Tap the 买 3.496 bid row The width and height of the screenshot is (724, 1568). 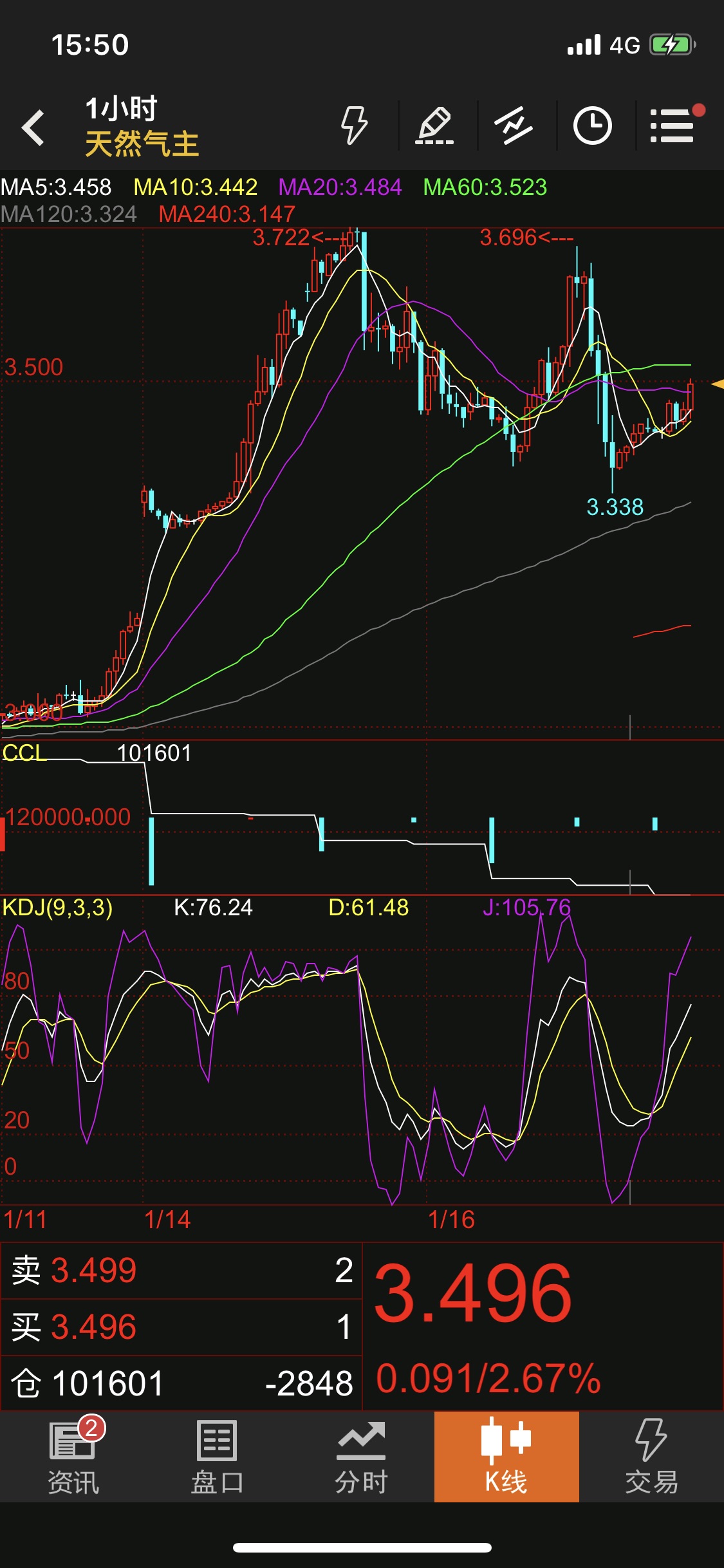coord(181,1327)
